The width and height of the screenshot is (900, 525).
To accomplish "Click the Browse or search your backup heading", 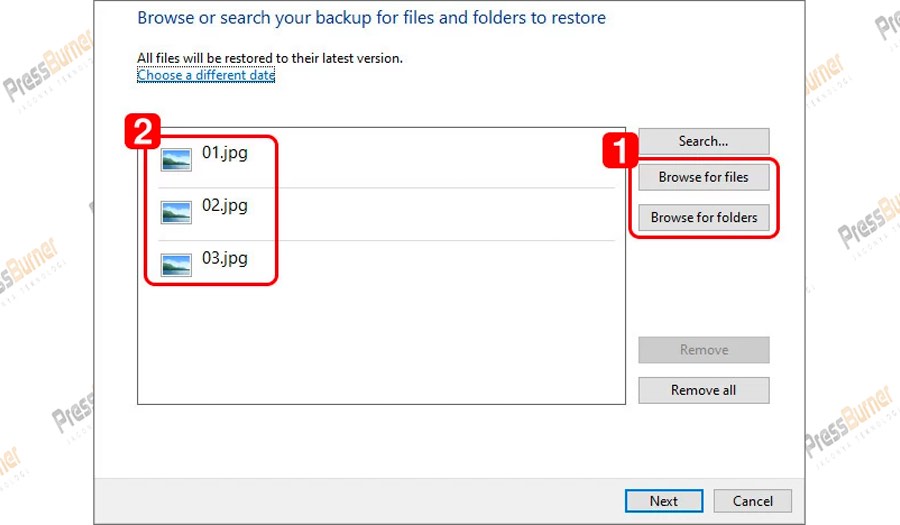I will pyautogui.click(x=371, y=18).
